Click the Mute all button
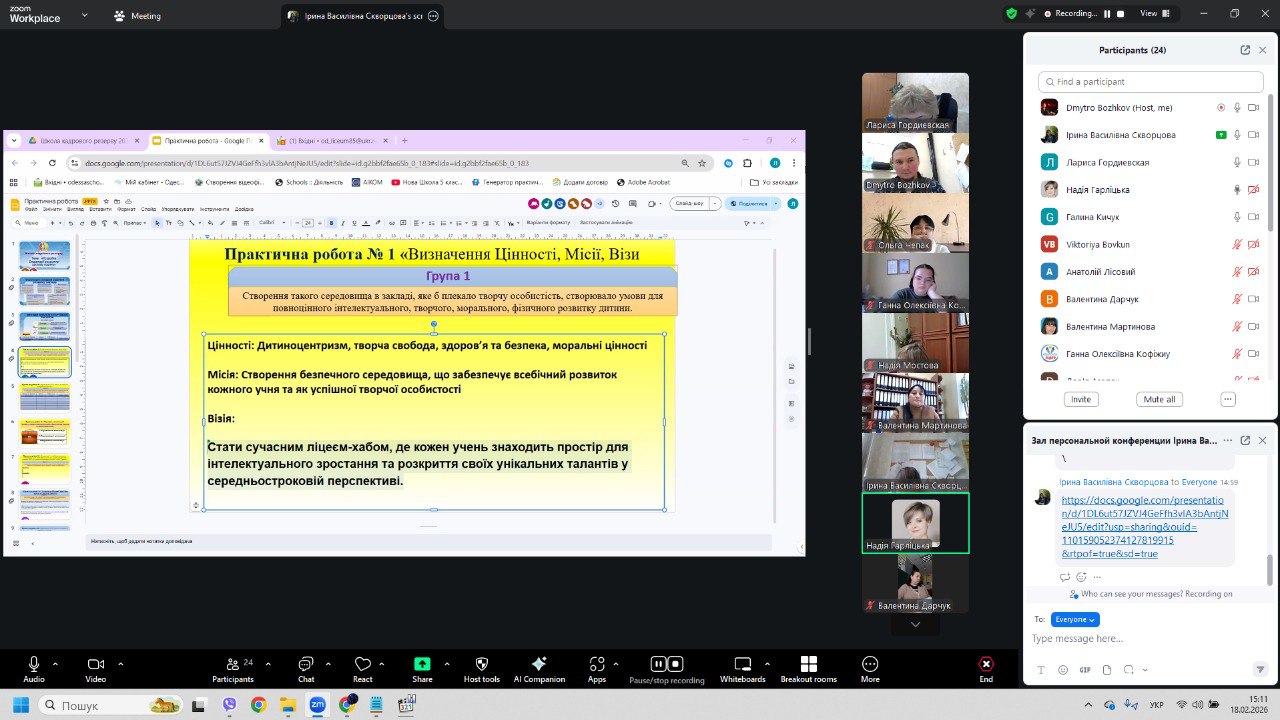The width and height of the screenshot is (1280, 720). 1159,399
